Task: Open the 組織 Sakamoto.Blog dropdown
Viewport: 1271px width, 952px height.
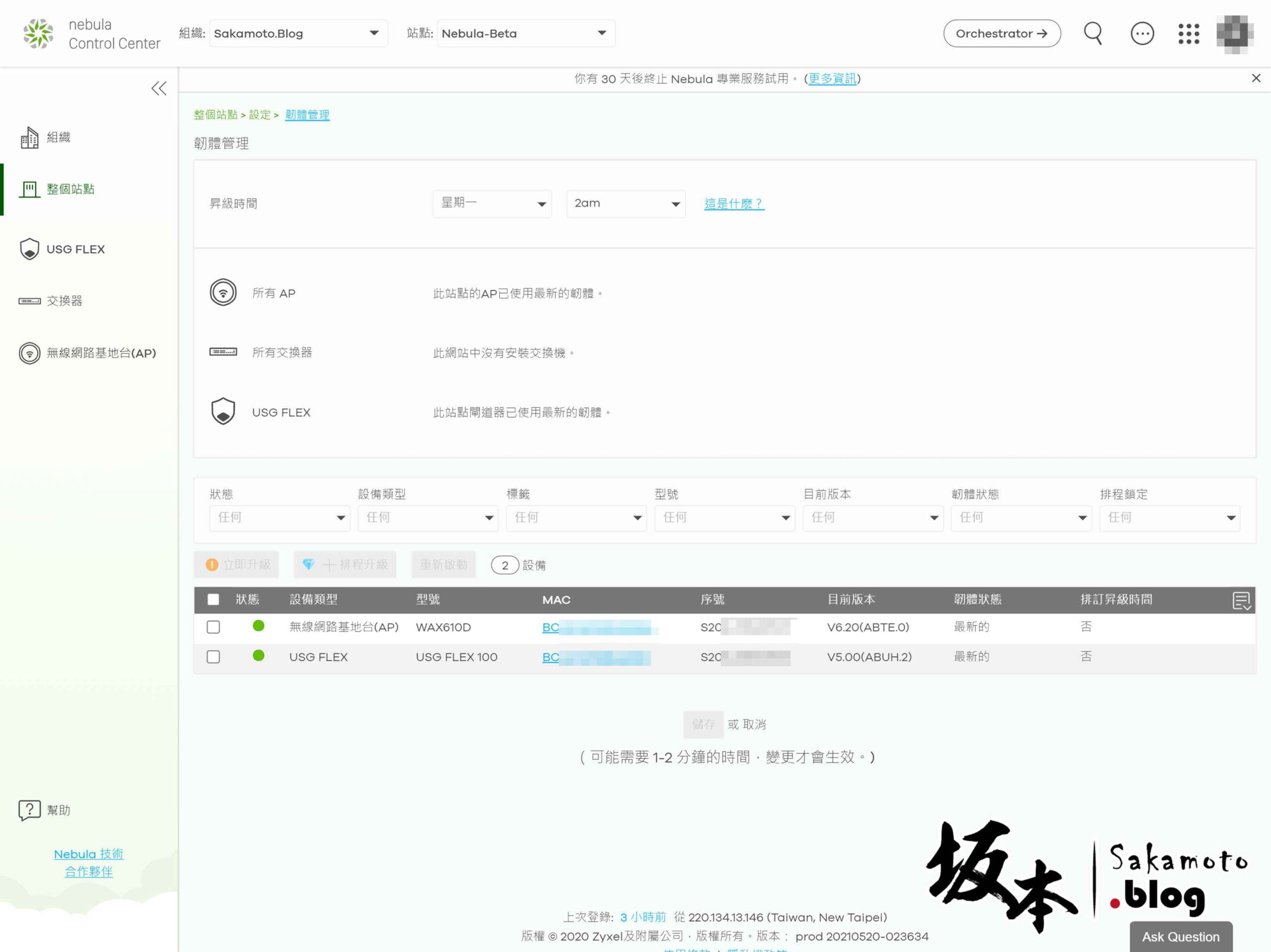Action: pyautogui.click(x=298, y=33)
